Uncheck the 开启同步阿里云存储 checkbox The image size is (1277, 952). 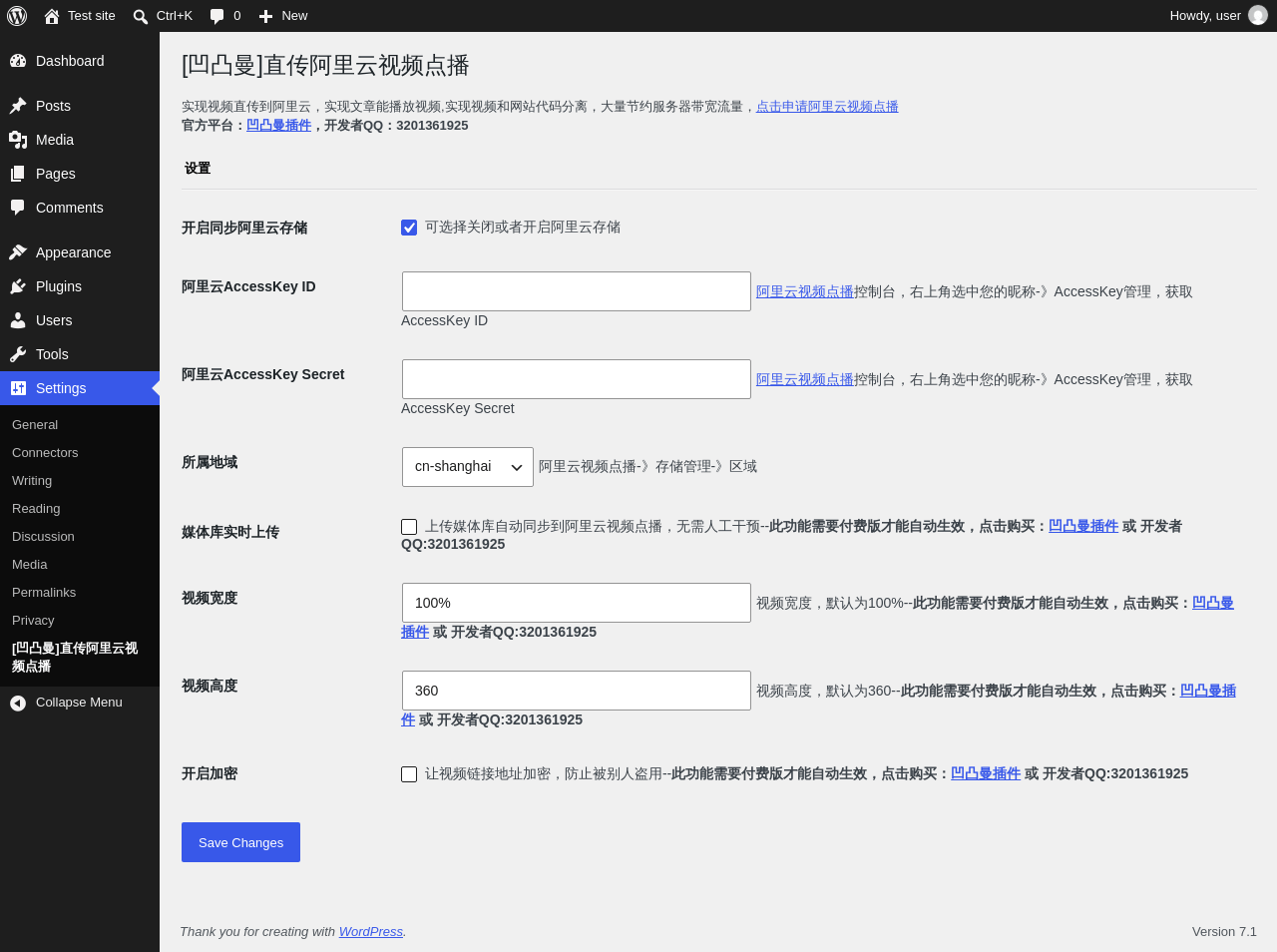pos(409,228)
